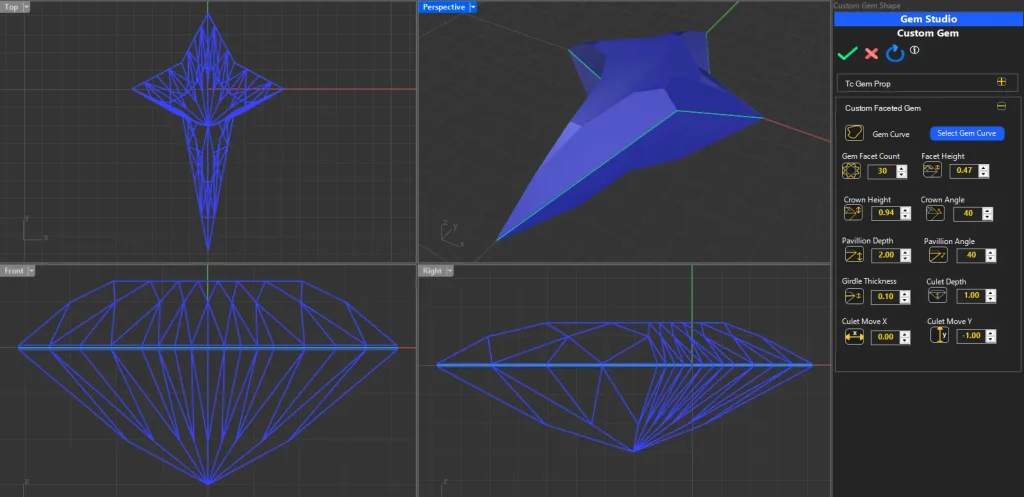
Task: Click the Crown Height icon
Action: click(x=853, y=213)
